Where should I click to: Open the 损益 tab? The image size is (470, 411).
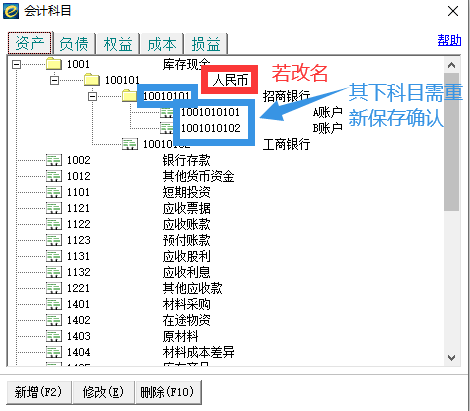click(206, 44)
